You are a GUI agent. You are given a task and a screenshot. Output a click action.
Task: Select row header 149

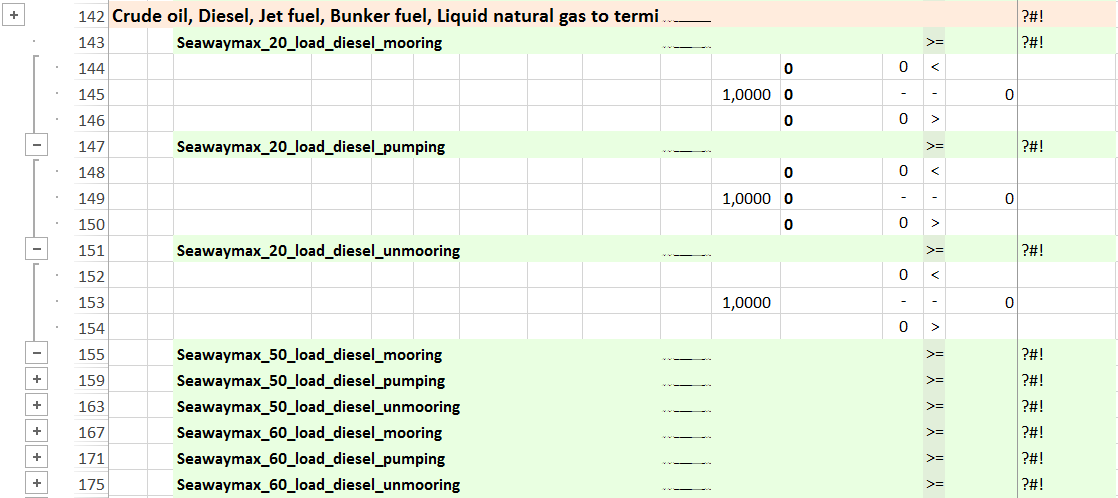pos(90,199)
